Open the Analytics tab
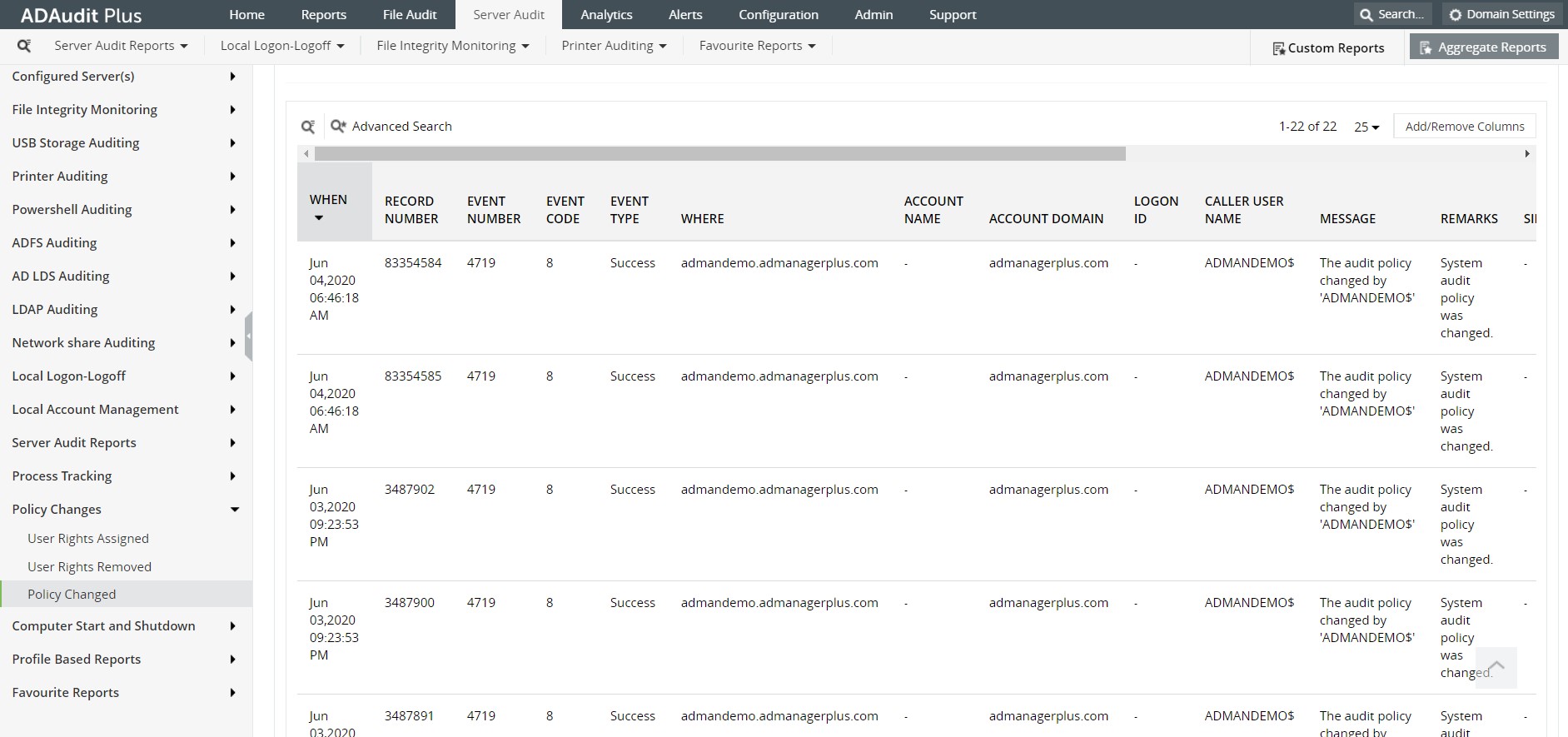 (606, 14)
